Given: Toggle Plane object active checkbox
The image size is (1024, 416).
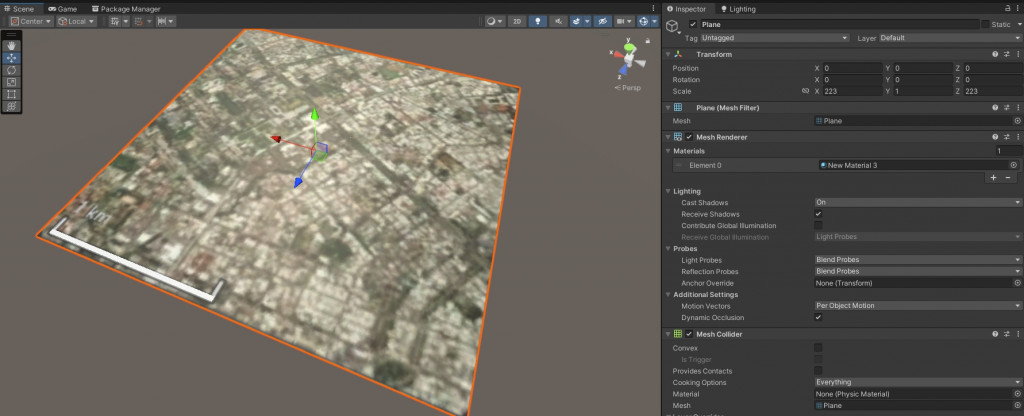Looking at the screenshot, I should [693, 24].
